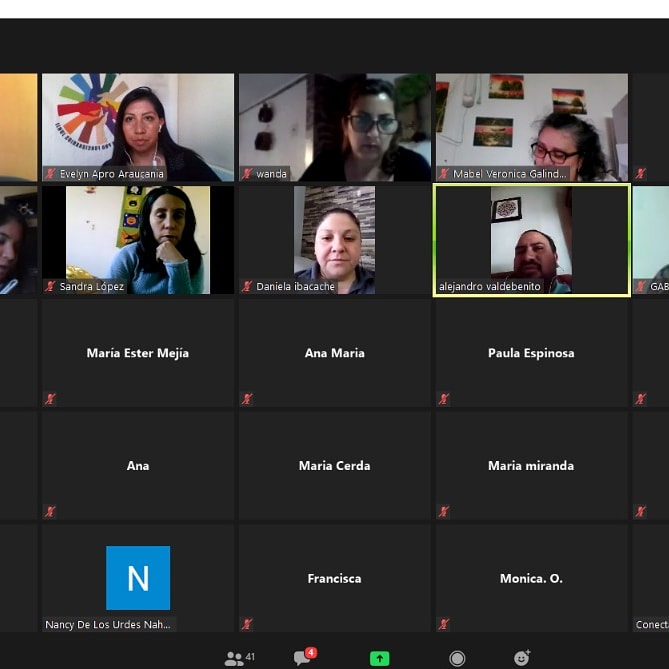Select Mabel Veronica Galind... video tile
The width and height of the screenshot is (669, 669).
pos(532,127)
